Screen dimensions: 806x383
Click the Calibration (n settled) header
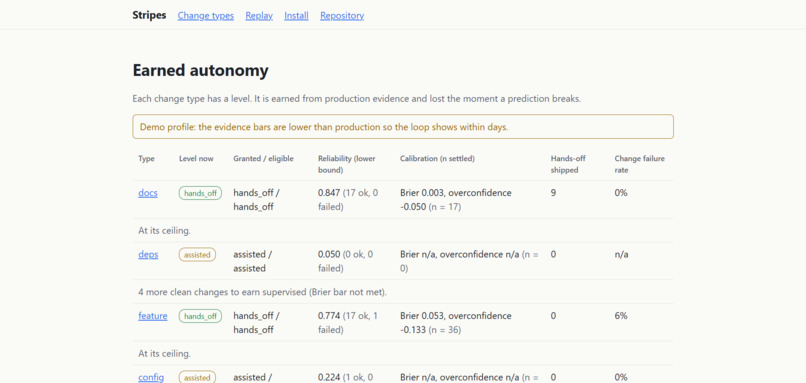tap(437, 159)
